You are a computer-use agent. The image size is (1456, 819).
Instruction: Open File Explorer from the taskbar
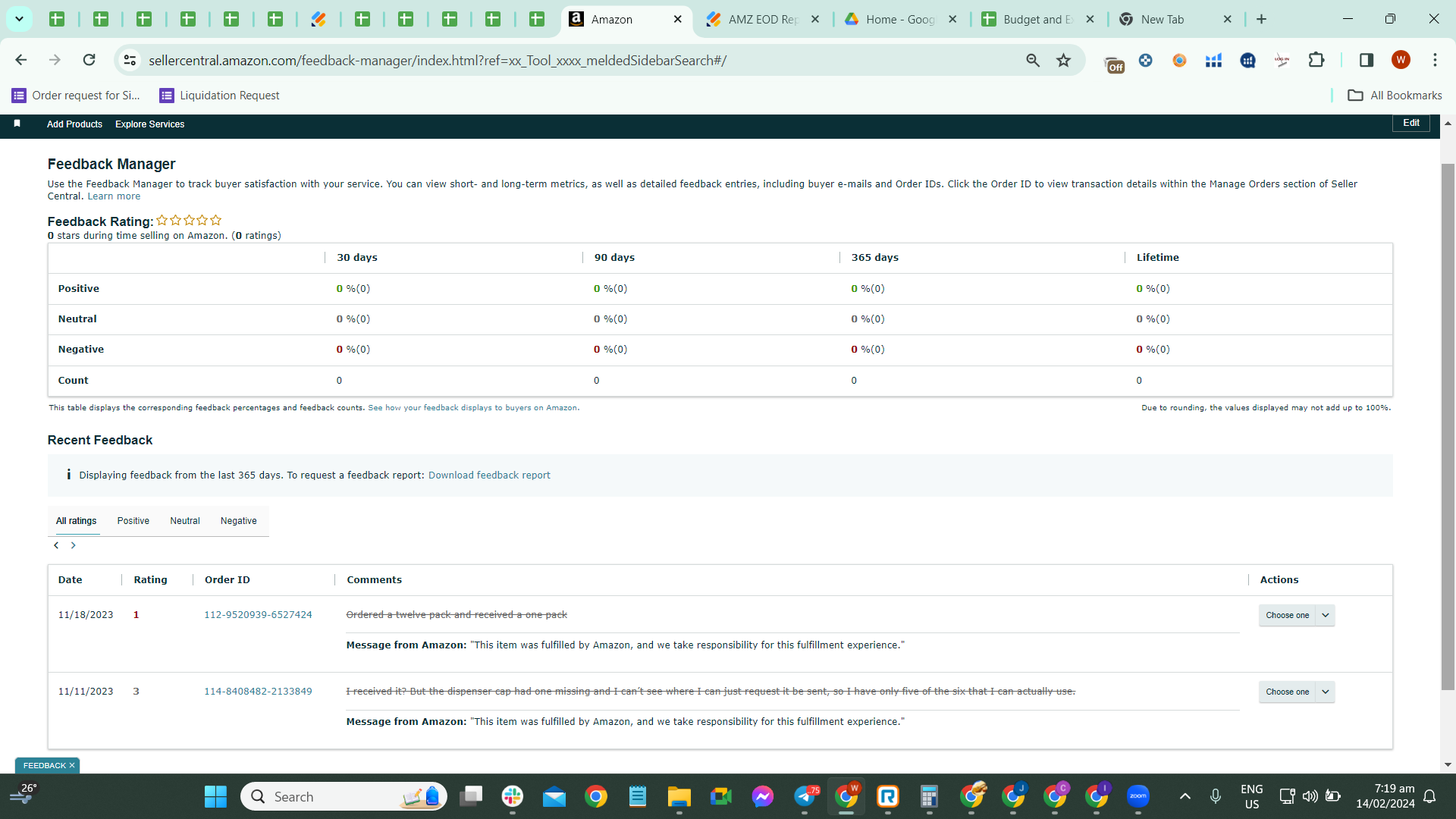click(x=679, y=796)
